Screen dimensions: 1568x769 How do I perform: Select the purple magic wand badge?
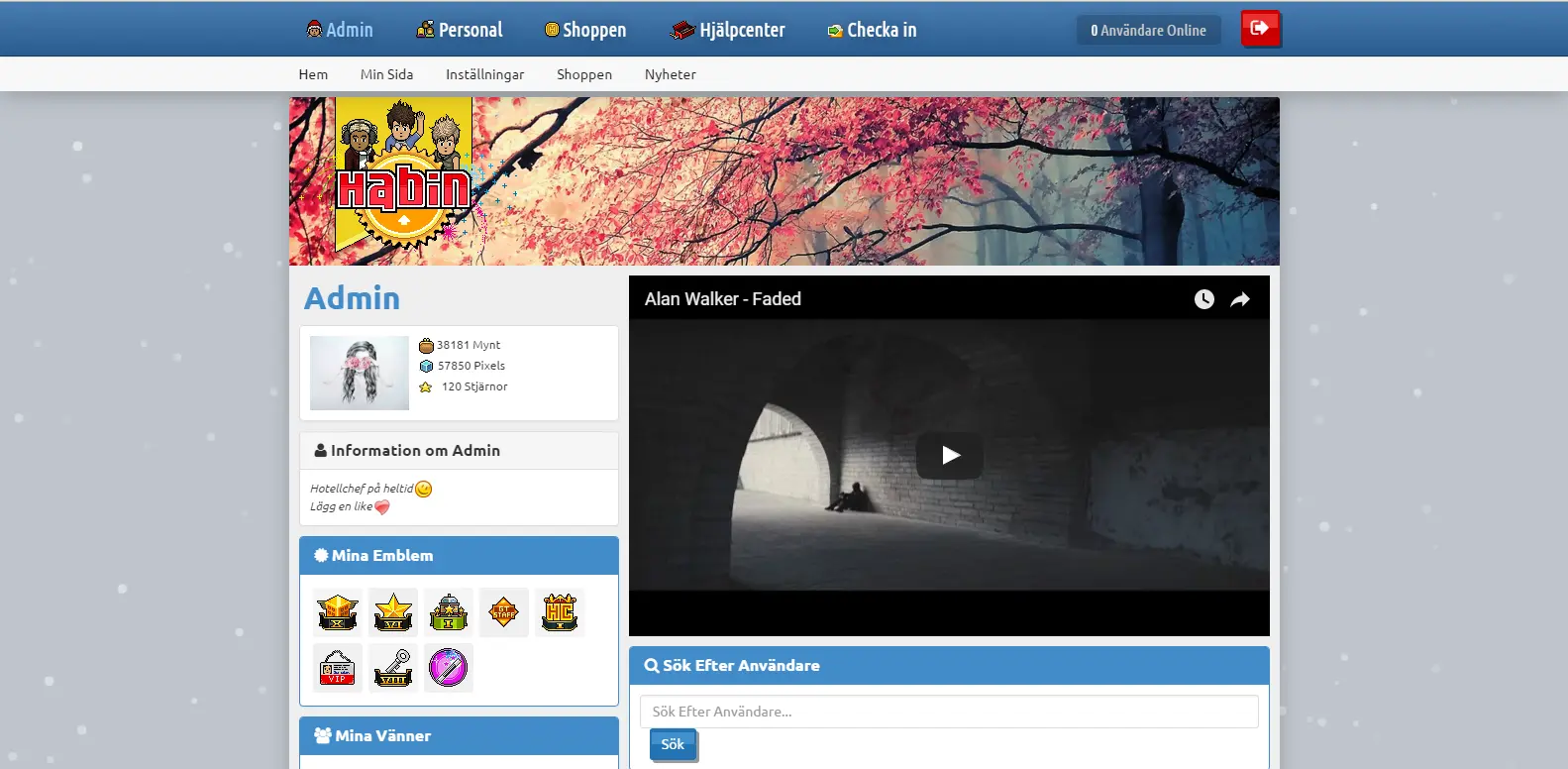tap(449, 668)
